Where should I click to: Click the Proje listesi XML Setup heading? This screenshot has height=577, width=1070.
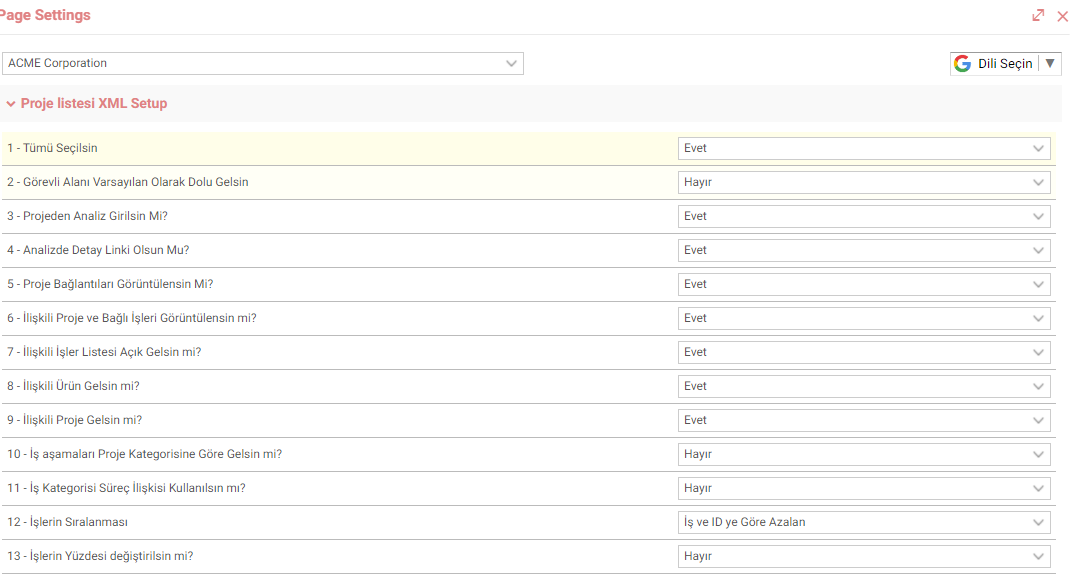(x=93, y=104)
